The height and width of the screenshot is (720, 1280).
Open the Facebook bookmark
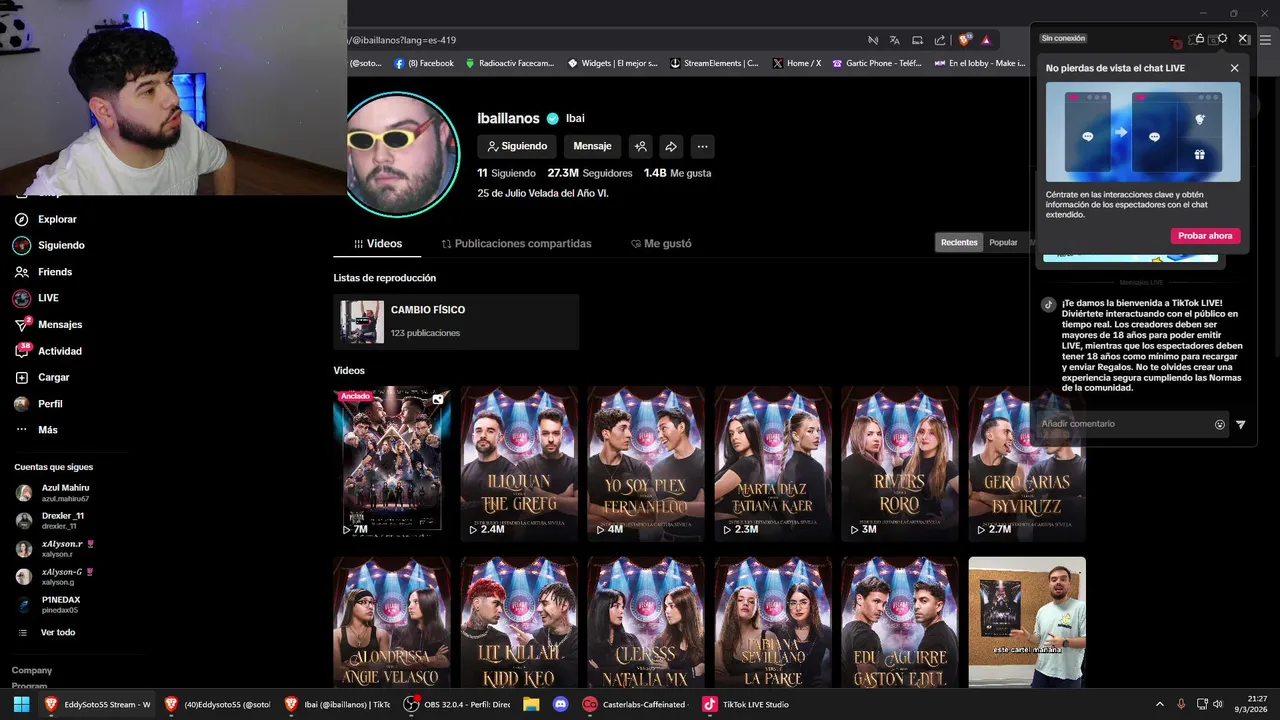[x=425, y=63]
